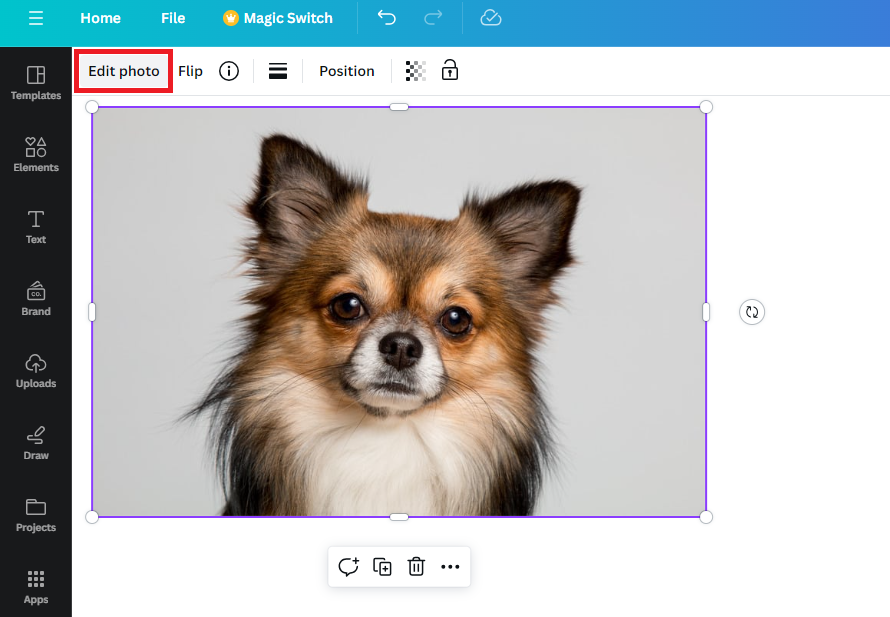
Task: Open Draw sidebar tab
Action: click(x=36, y=443)
